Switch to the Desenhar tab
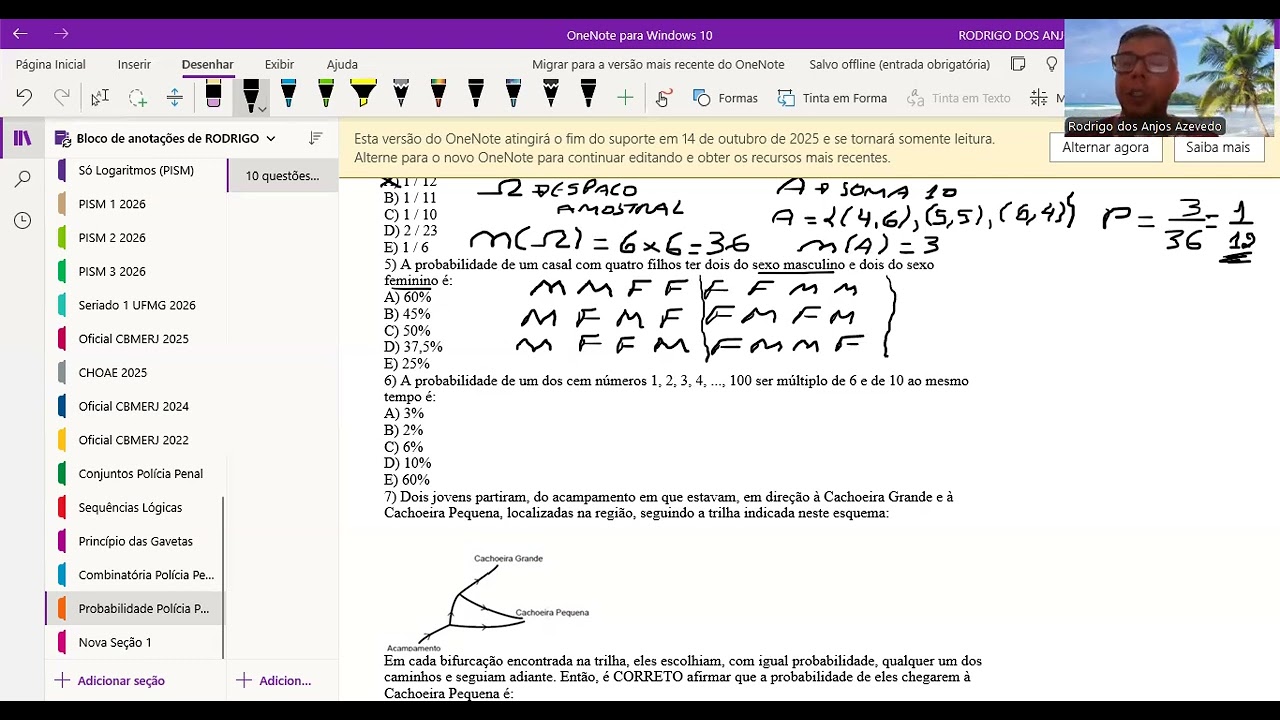This screenshot has height=720, width=1280. (207, 64)
